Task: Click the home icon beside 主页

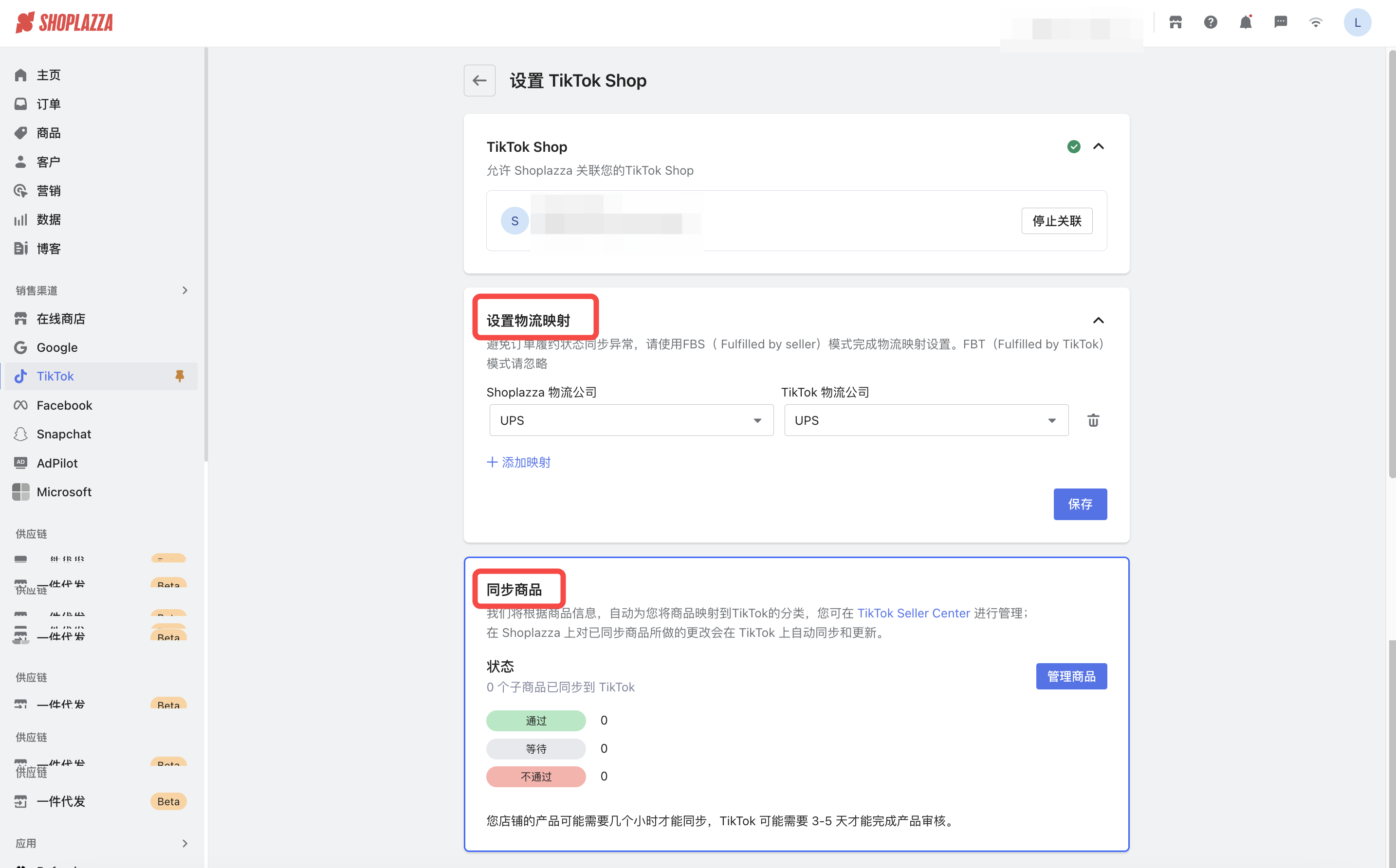Action: (x=20, y=74)
